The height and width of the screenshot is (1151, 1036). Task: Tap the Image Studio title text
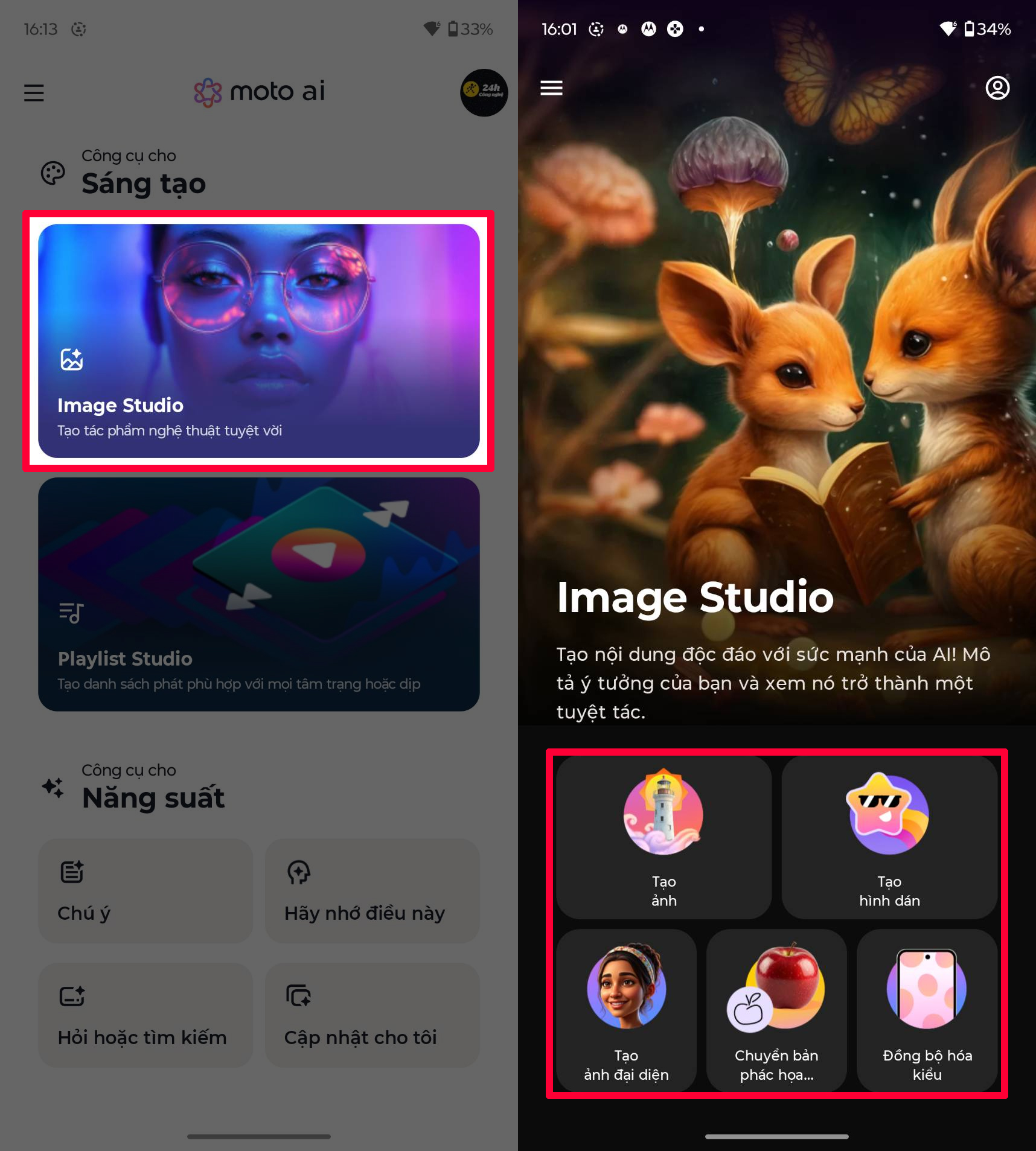pyautogui.click(x=695, y=598)
